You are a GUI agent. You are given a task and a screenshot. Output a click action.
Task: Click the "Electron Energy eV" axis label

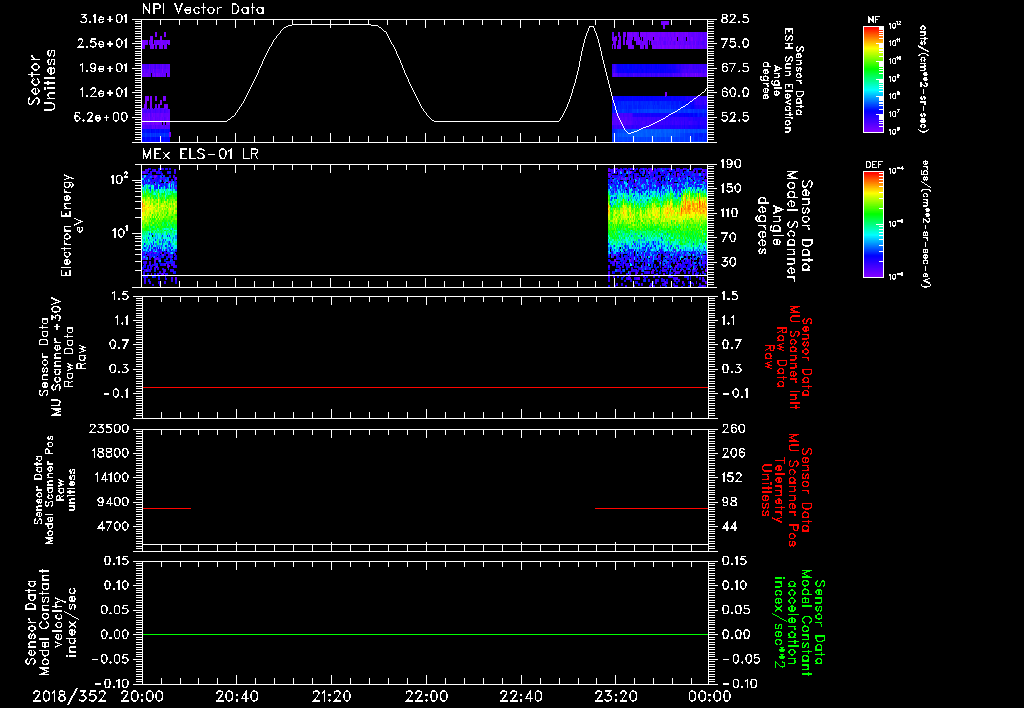point(73,225)
